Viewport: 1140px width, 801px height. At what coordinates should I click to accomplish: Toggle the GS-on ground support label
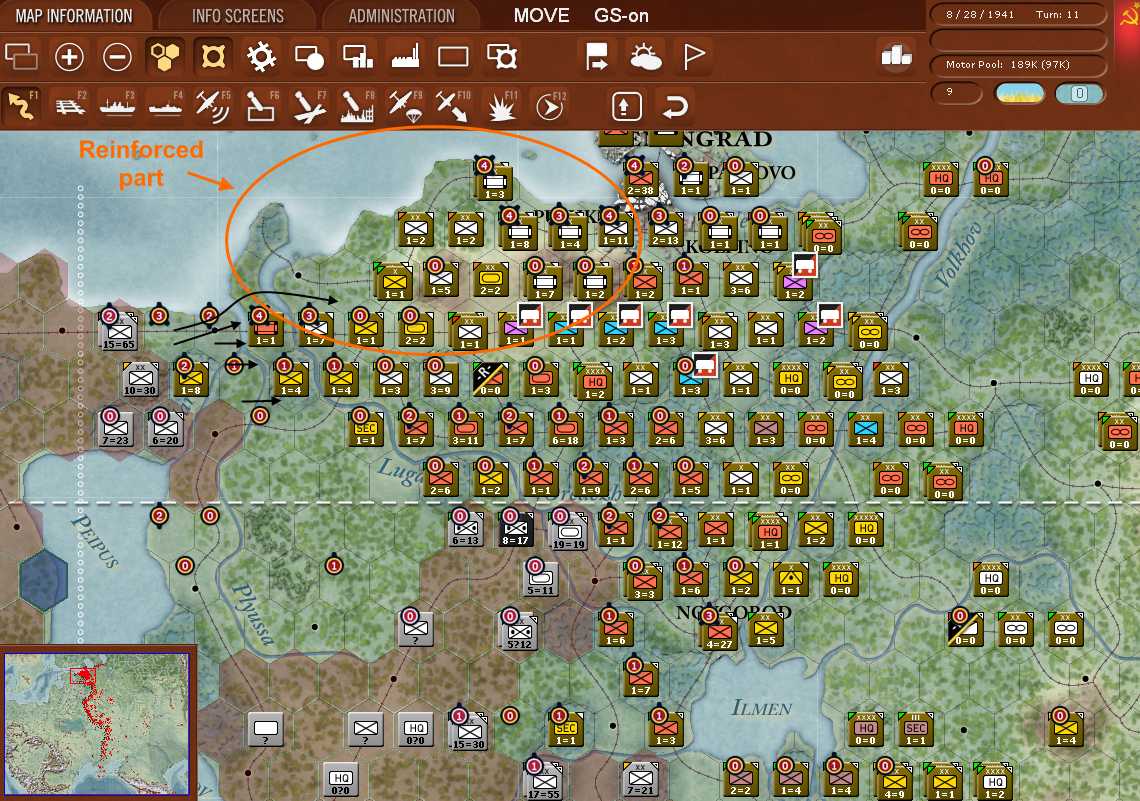[x=621, y=15]
